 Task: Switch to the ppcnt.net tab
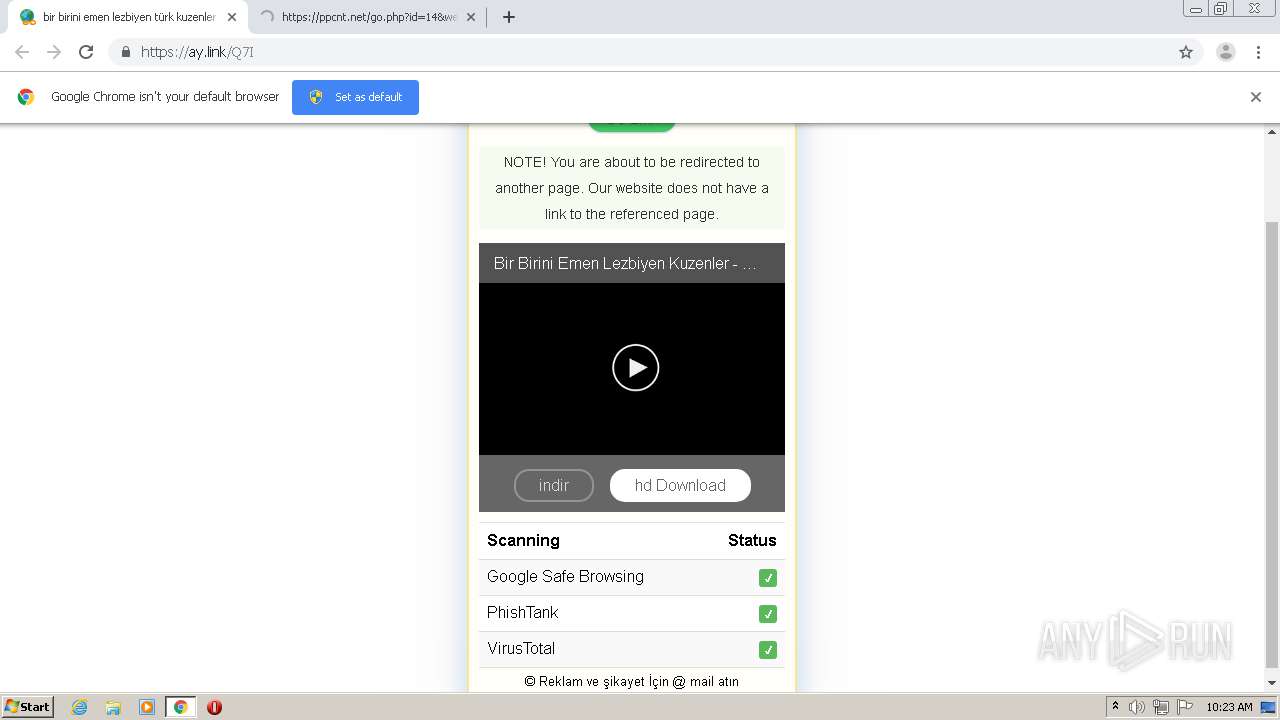[x=367, y=17]
